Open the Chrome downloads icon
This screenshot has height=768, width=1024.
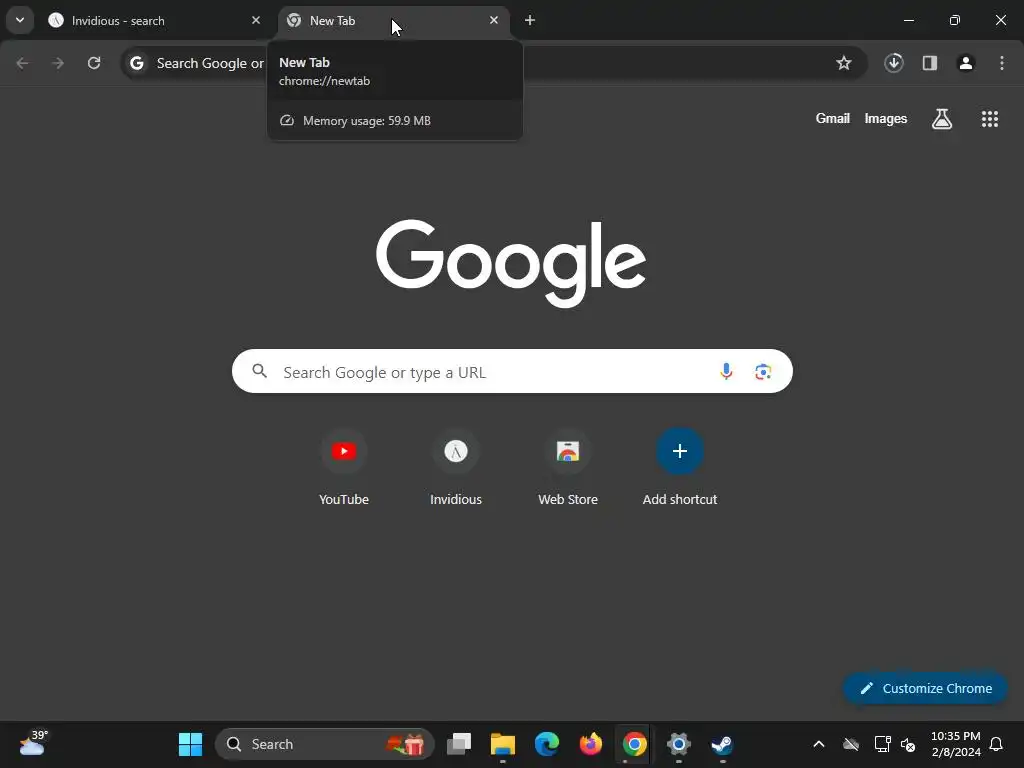click(894, 63)
